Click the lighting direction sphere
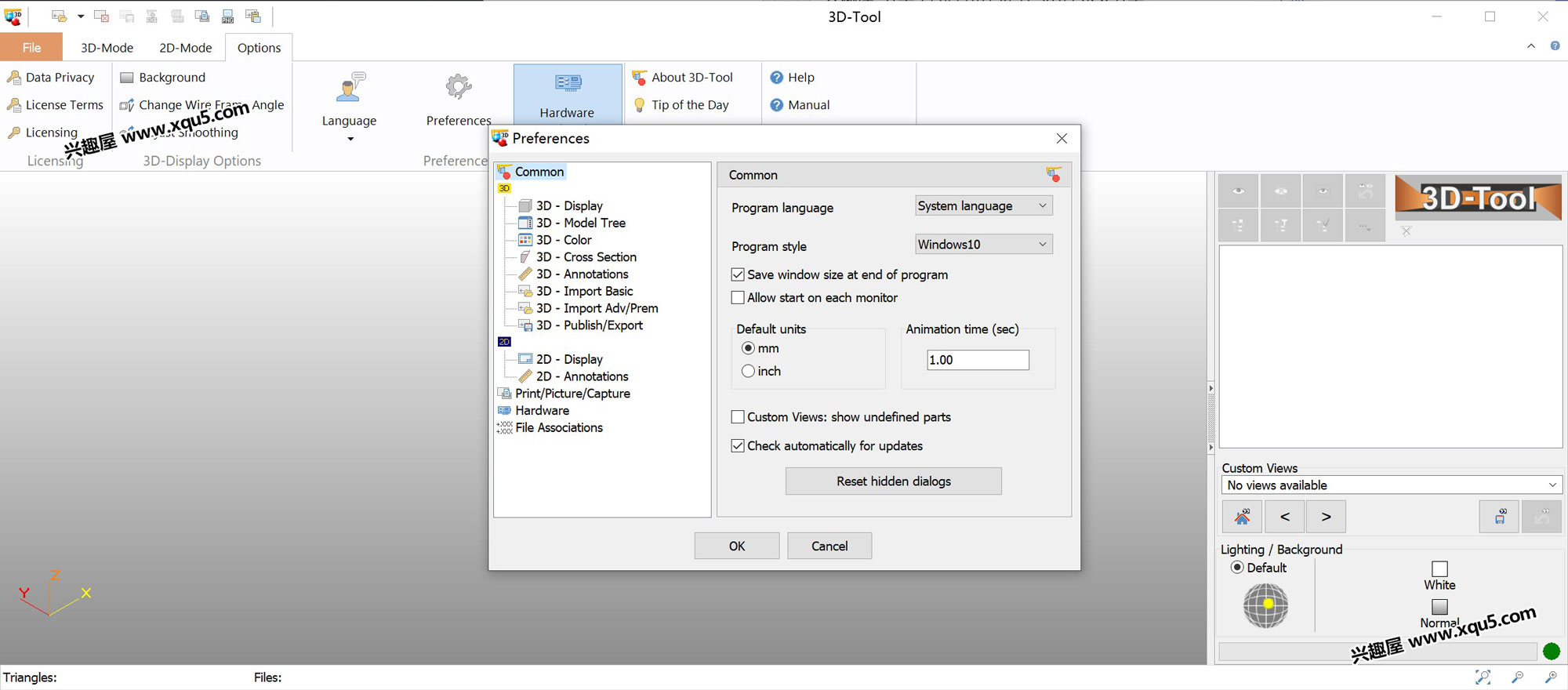This screenshot has width=1568, height=690. [x=1265, y=605]
